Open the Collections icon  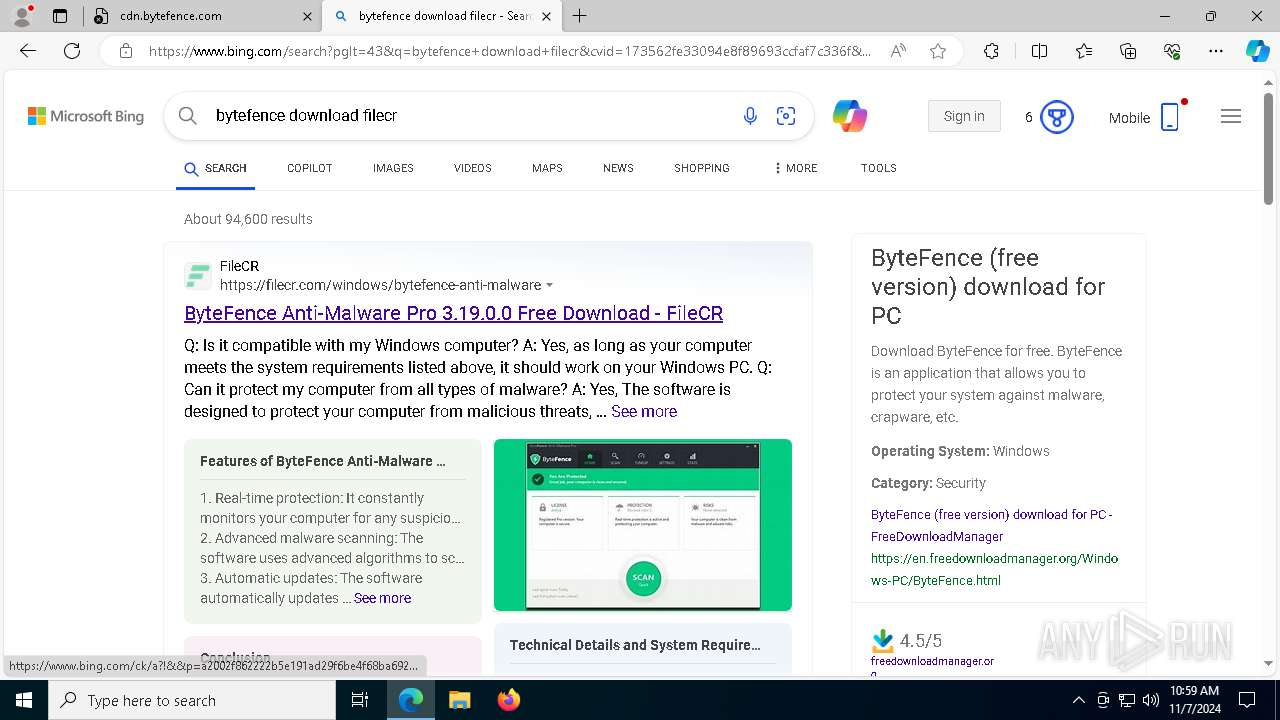click(1128, 51)
